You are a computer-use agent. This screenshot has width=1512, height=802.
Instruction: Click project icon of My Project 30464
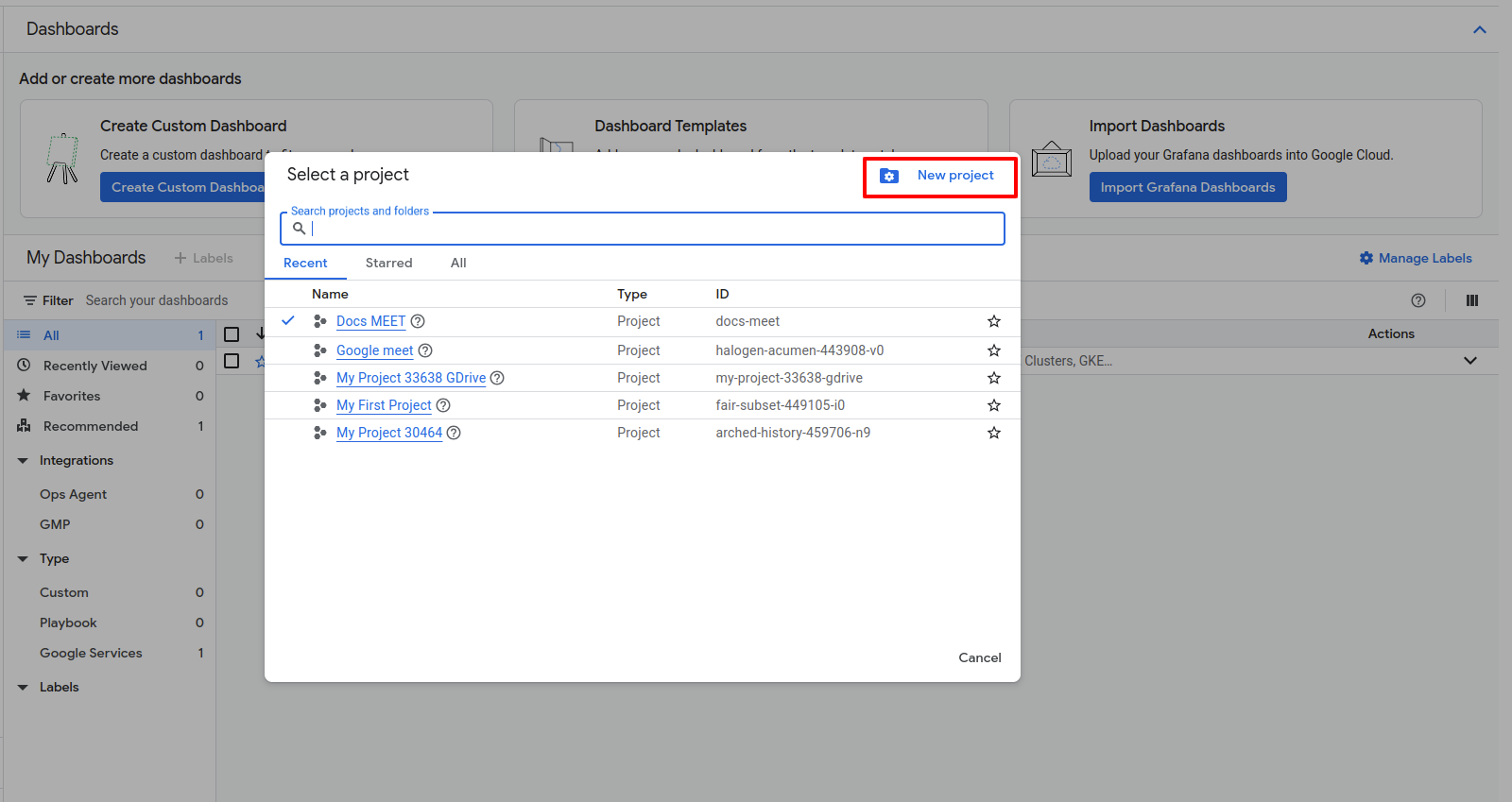pos(320,433)
